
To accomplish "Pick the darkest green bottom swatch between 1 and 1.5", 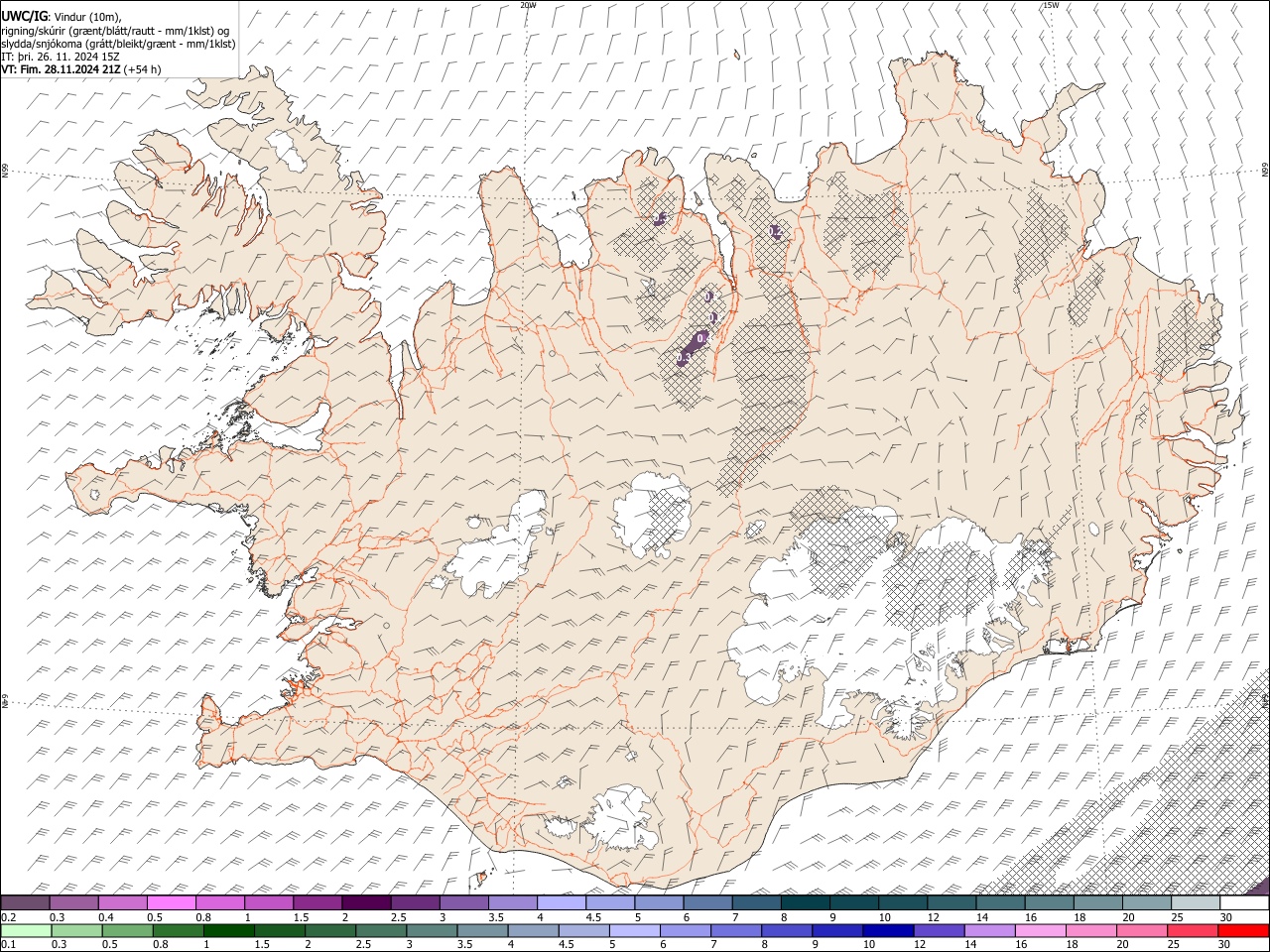I will [229, 930].
